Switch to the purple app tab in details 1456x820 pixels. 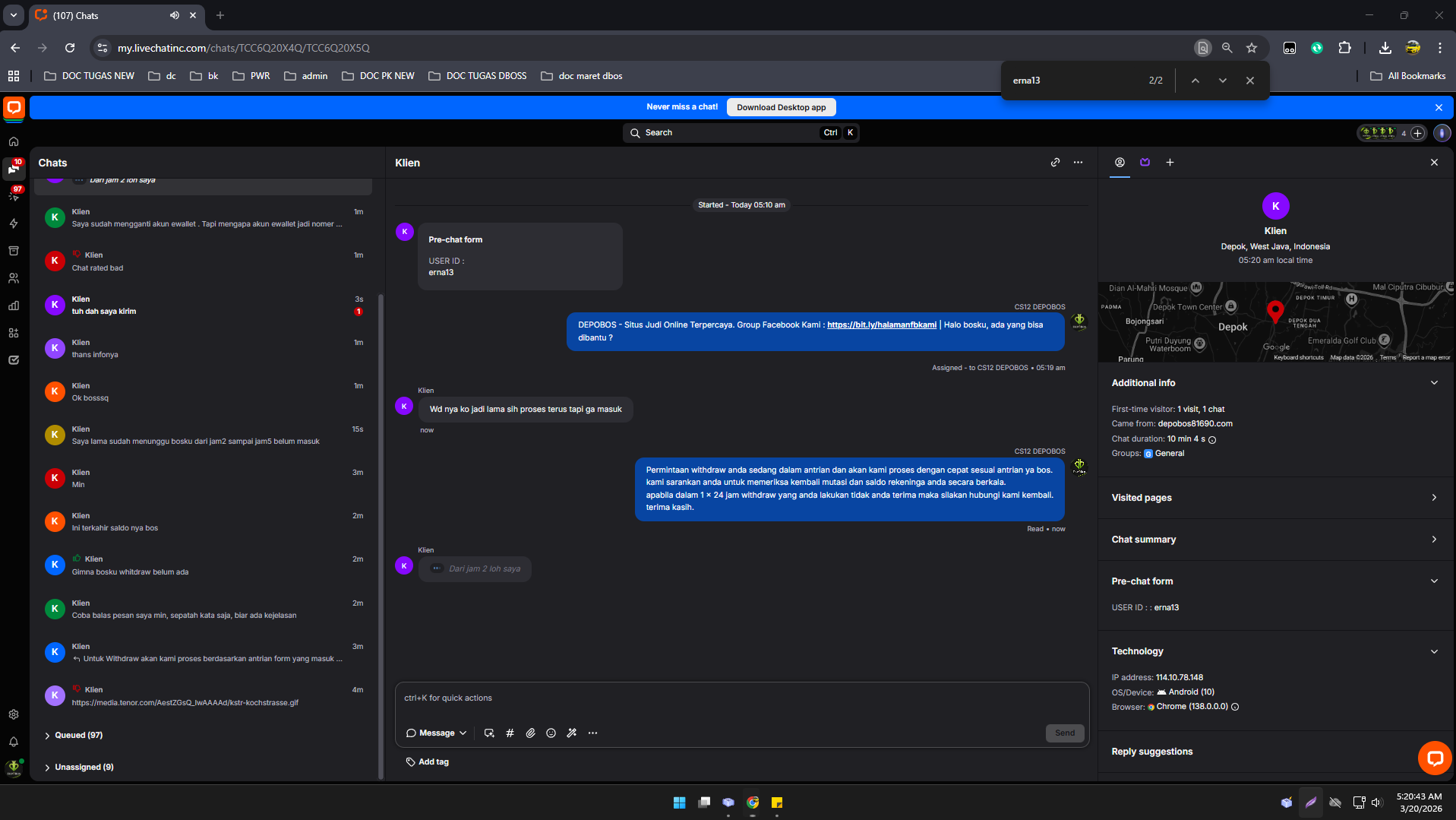click(x=1145, y=163)
